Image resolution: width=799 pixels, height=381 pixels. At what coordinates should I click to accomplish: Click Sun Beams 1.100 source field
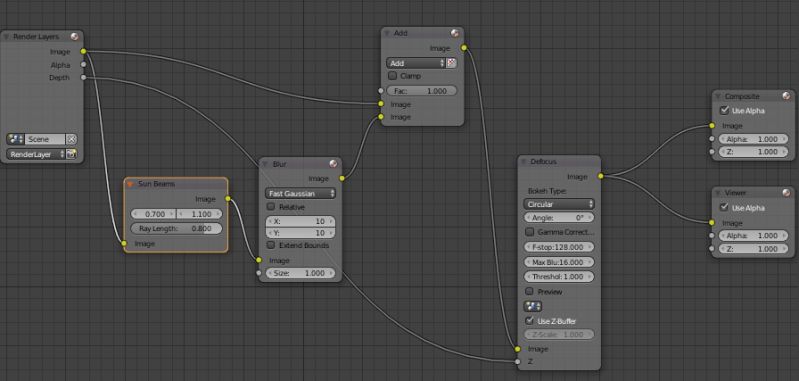pos(199,214)
